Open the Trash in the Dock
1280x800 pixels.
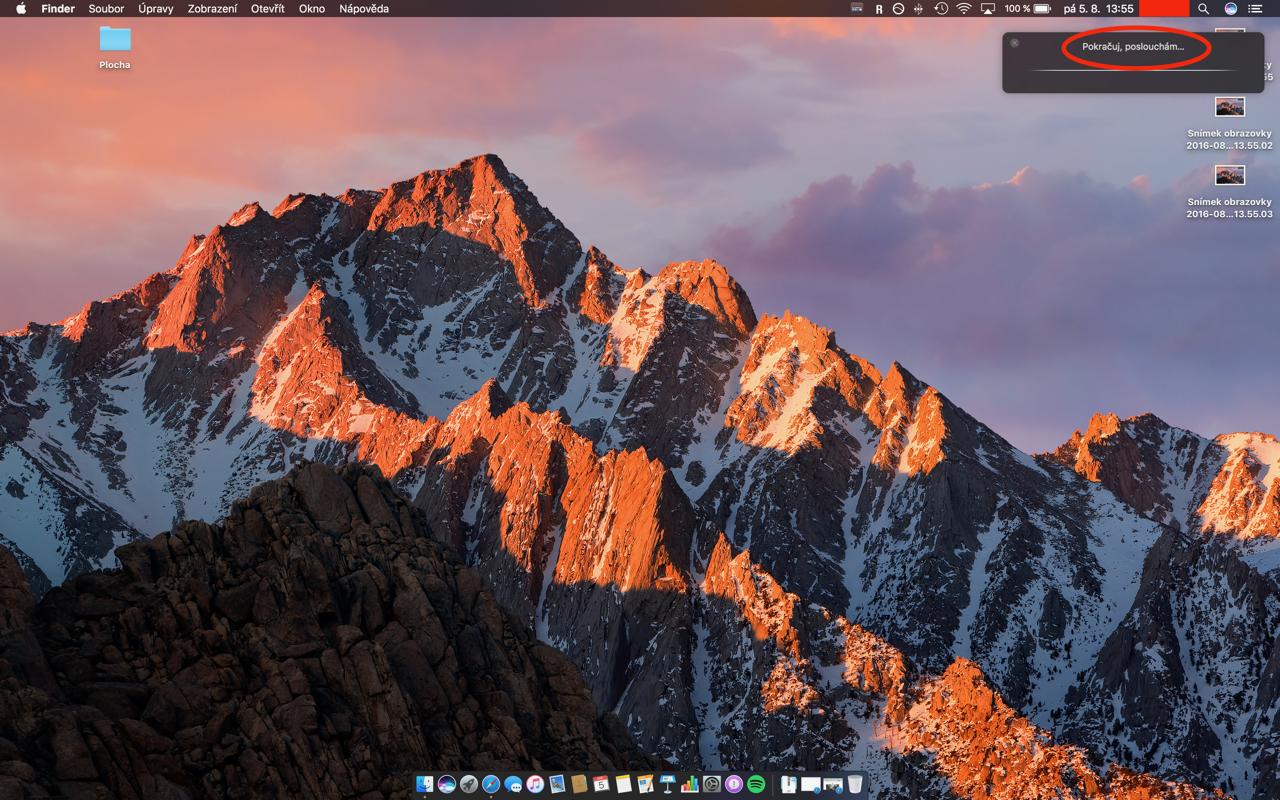point(855,785)
